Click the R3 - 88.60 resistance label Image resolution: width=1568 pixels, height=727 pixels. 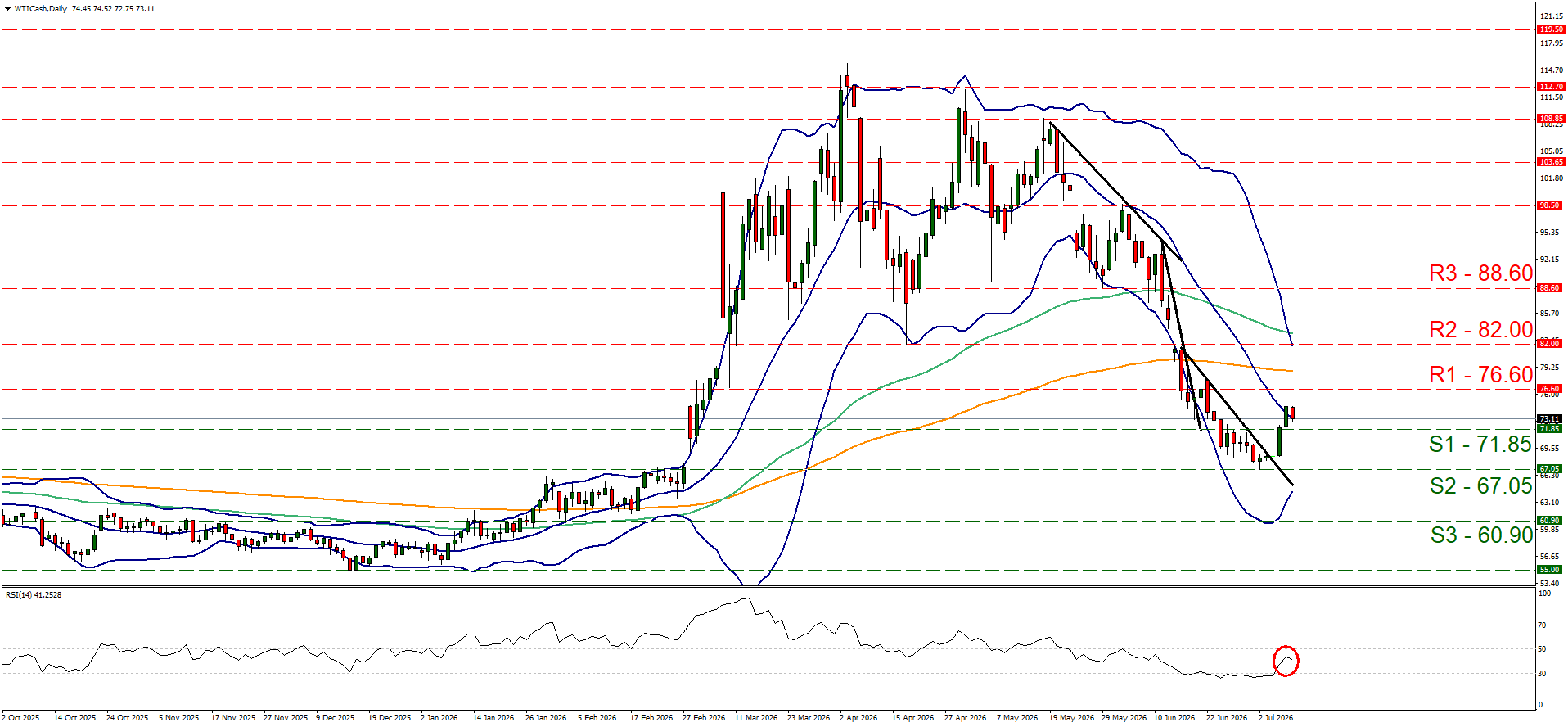pyautogui.click(x=1480, y=273)
